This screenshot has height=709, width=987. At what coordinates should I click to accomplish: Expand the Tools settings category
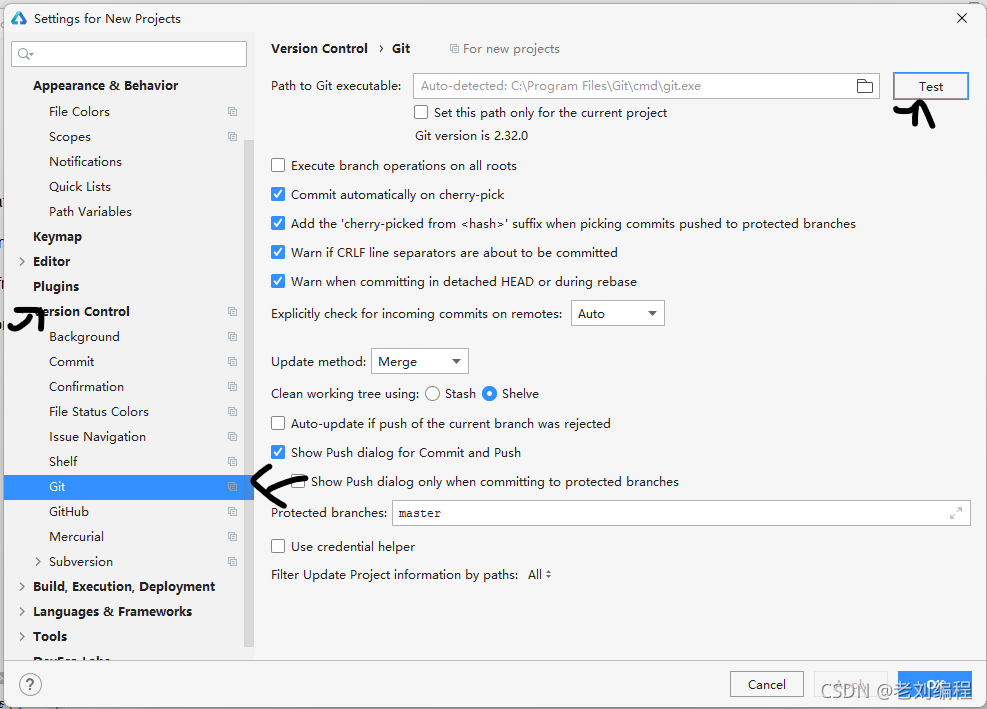(22, 637)
